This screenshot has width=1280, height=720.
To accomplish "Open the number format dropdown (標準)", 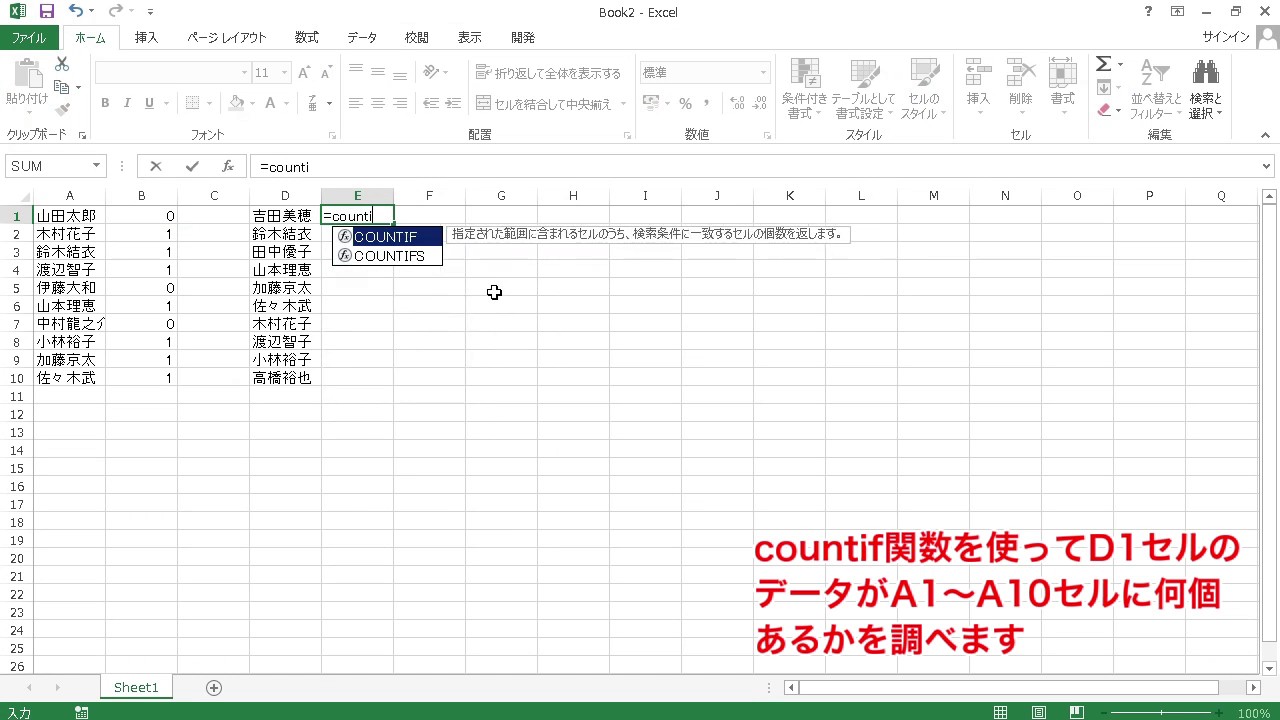I will coord(763,73).
